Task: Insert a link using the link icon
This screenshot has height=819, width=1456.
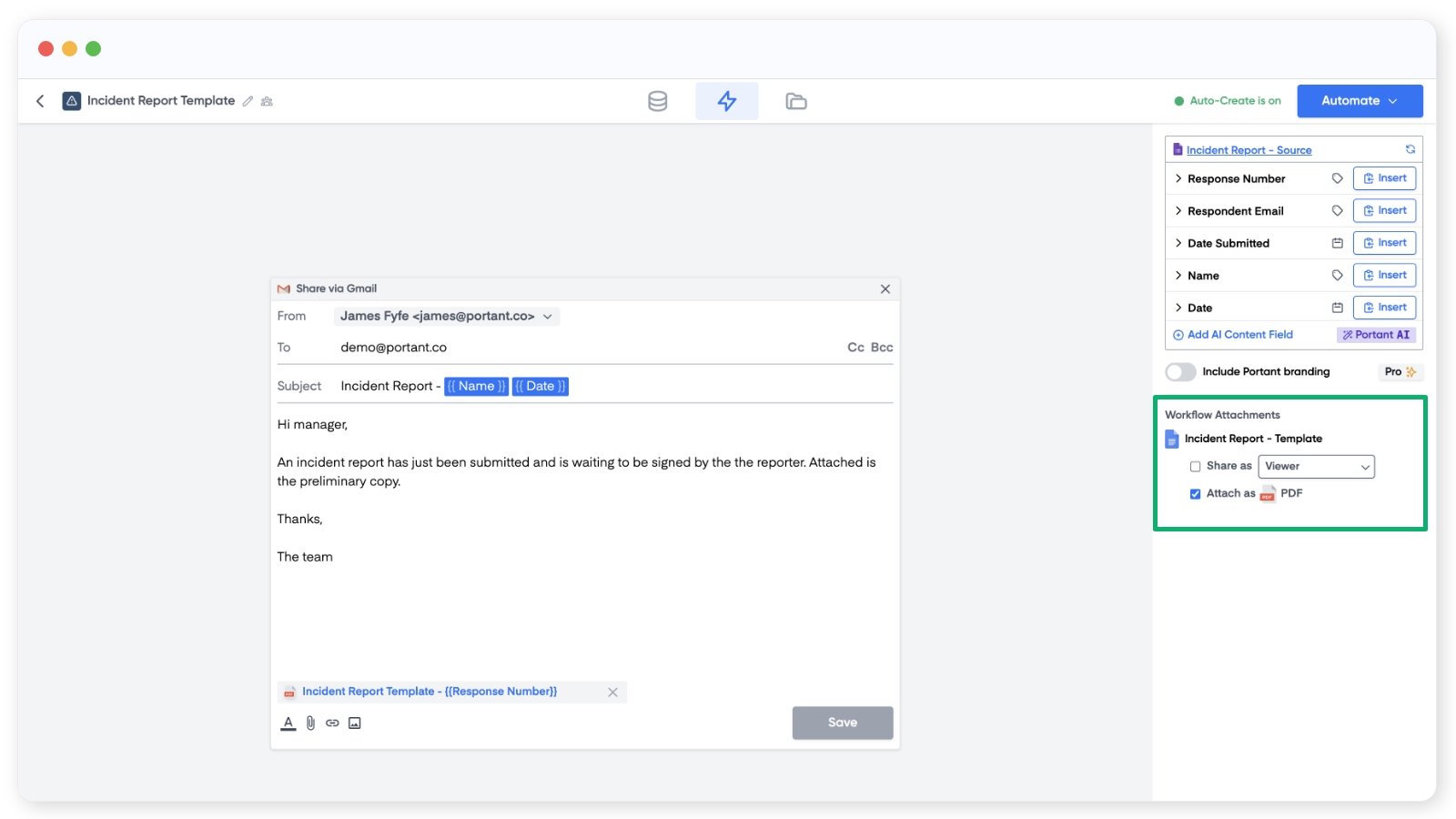Action: 332,723
